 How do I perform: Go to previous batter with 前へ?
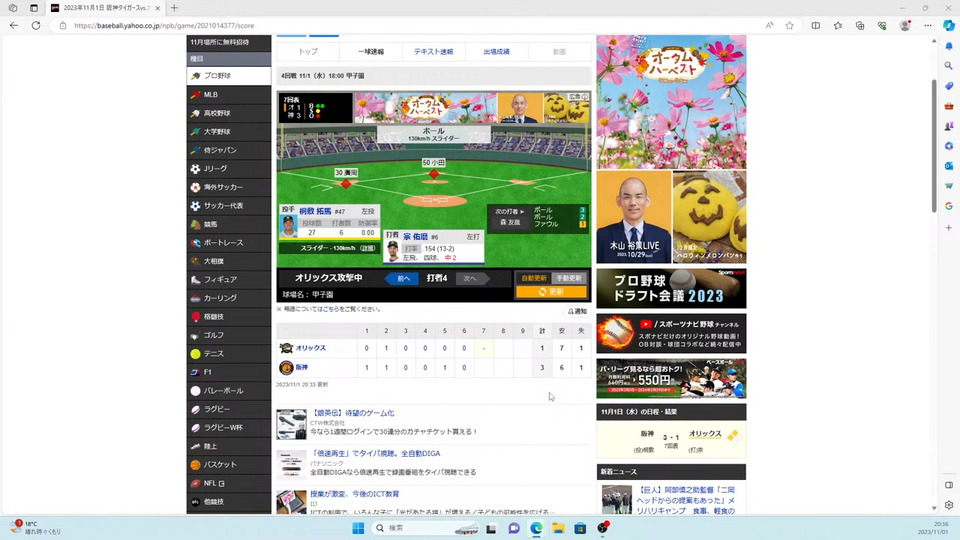coord(402,278)
